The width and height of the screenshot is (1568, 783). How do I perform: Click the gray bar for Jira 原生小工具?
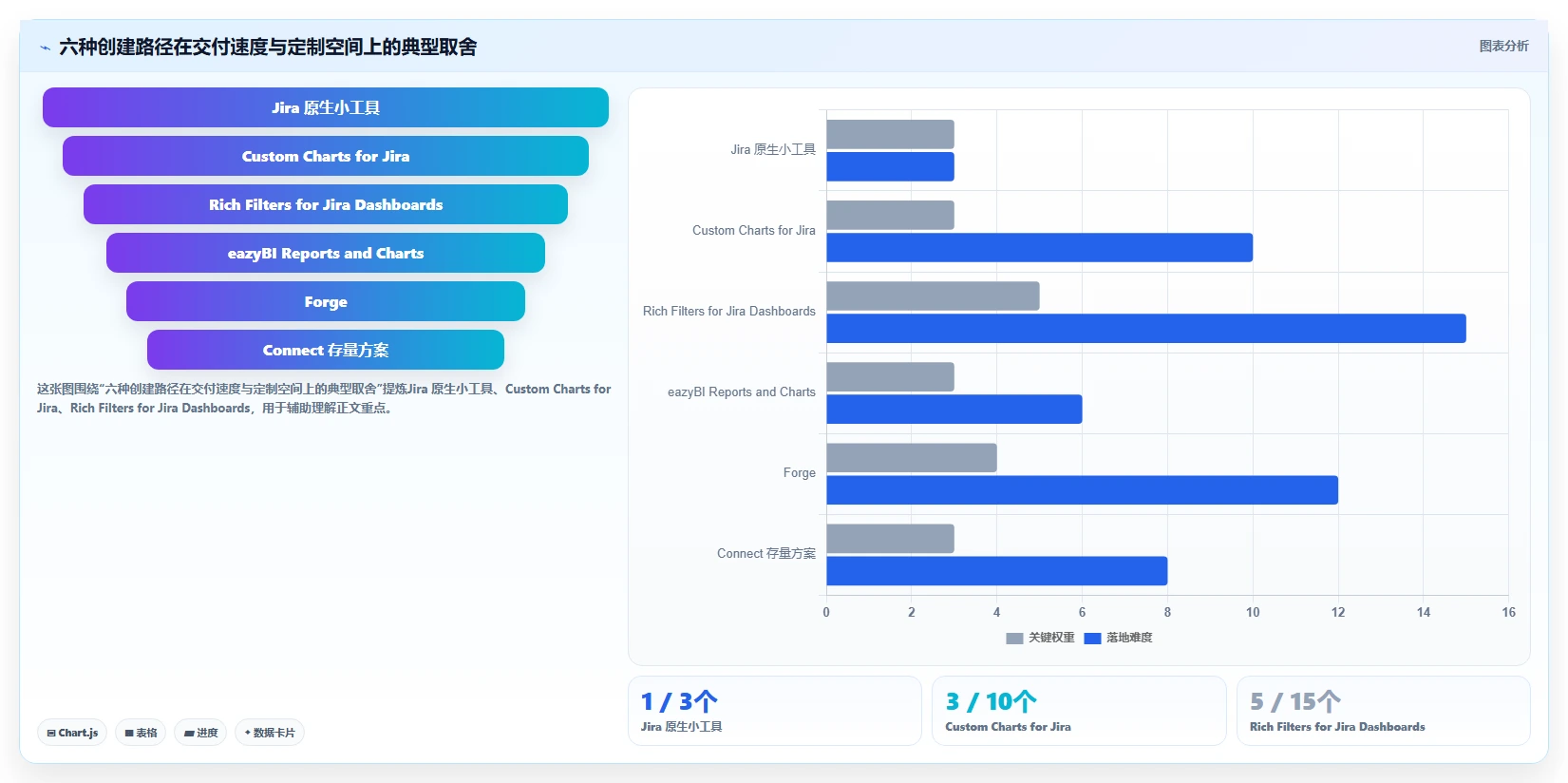pyautogui.click(x=890, y=134)
